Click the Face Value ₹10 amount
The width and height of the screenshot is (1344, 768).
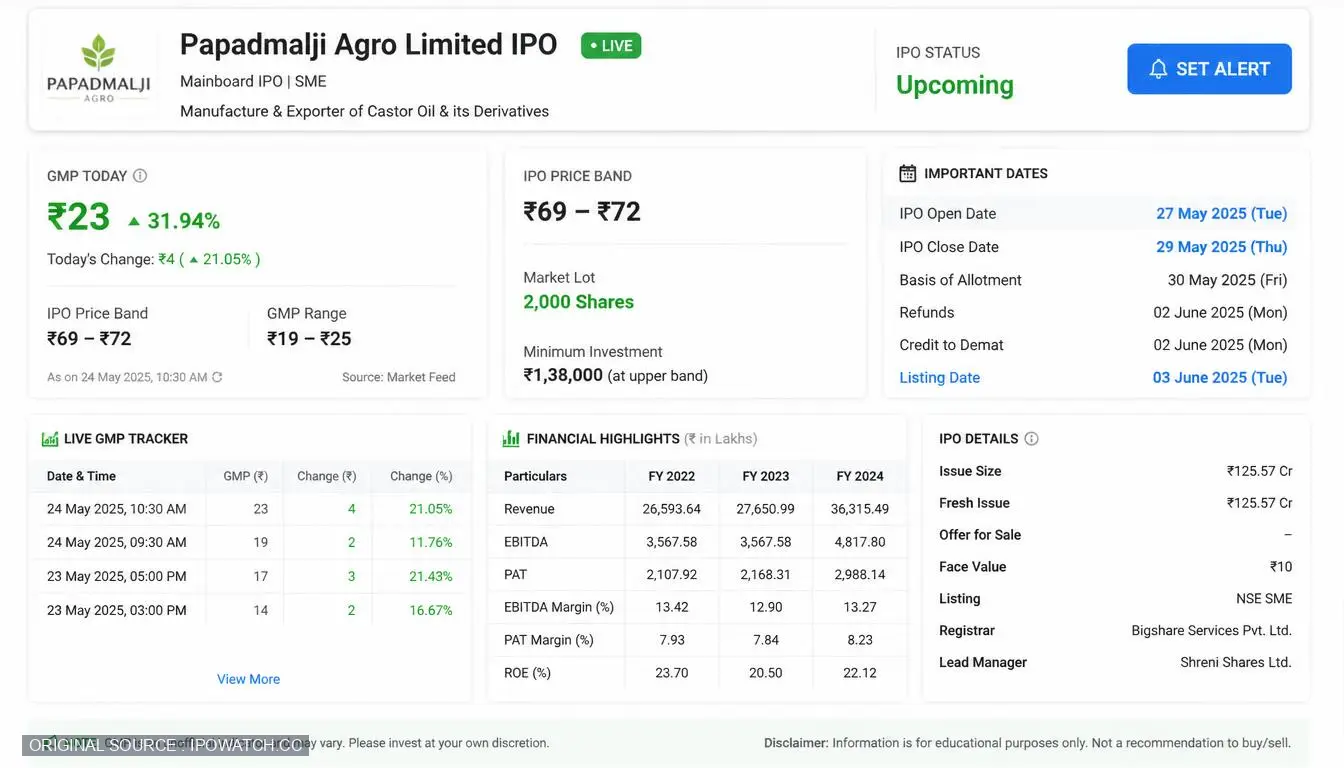click(x=1281, y=567)
